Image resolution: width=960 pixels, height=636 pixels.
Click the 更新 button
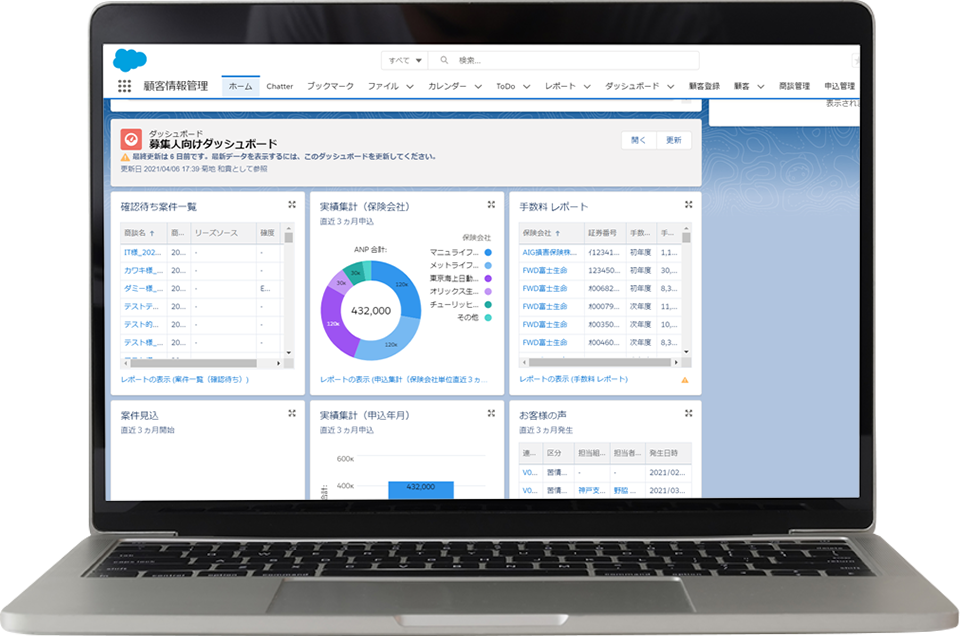pos(674,140)
